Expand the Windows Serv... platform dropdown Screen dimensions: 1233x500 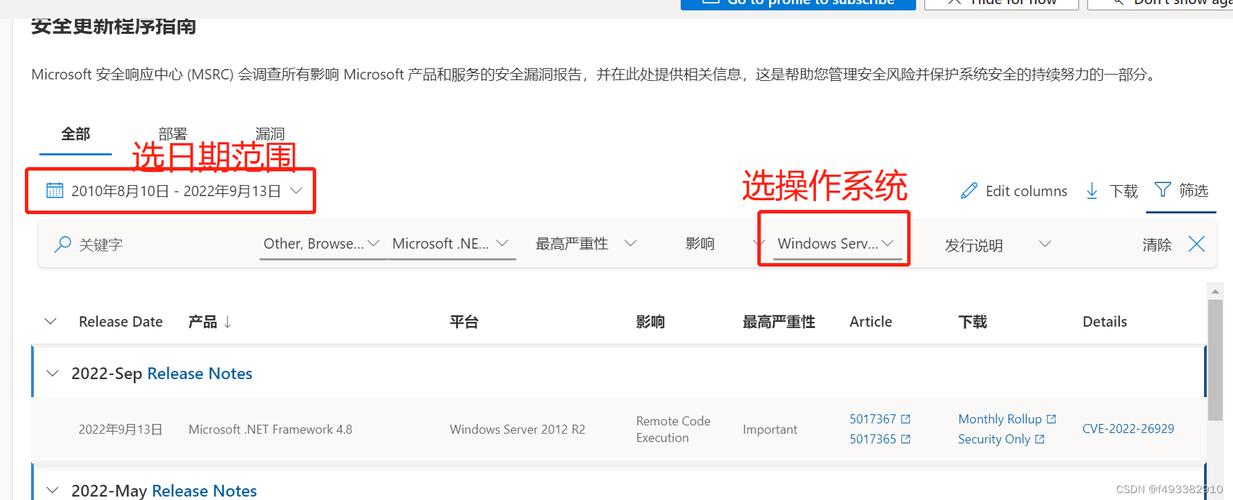coord(835,244)
